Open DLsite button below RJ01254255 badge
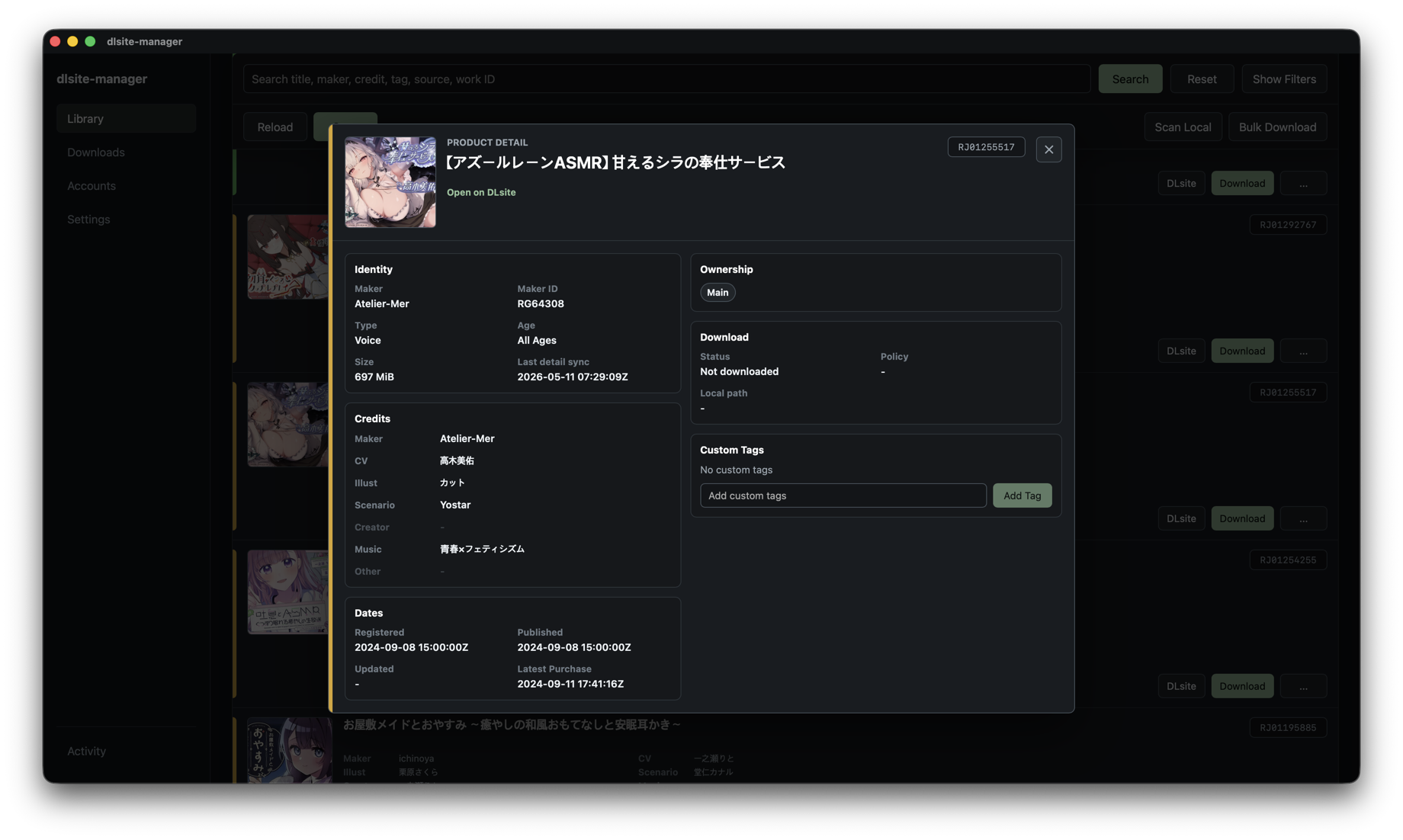The height and width of the screenshot is (840, 1403). [x=1181, y=686]
